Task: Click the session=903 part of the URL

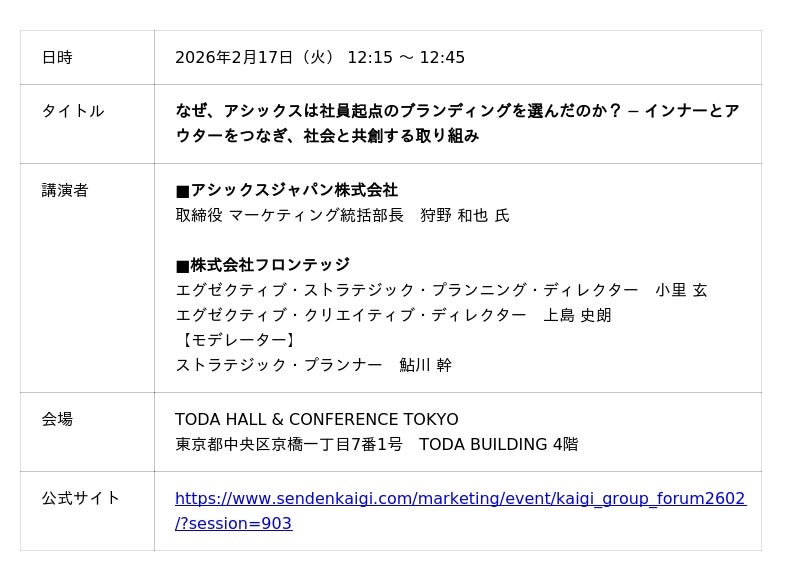Action: pos(234,523)
